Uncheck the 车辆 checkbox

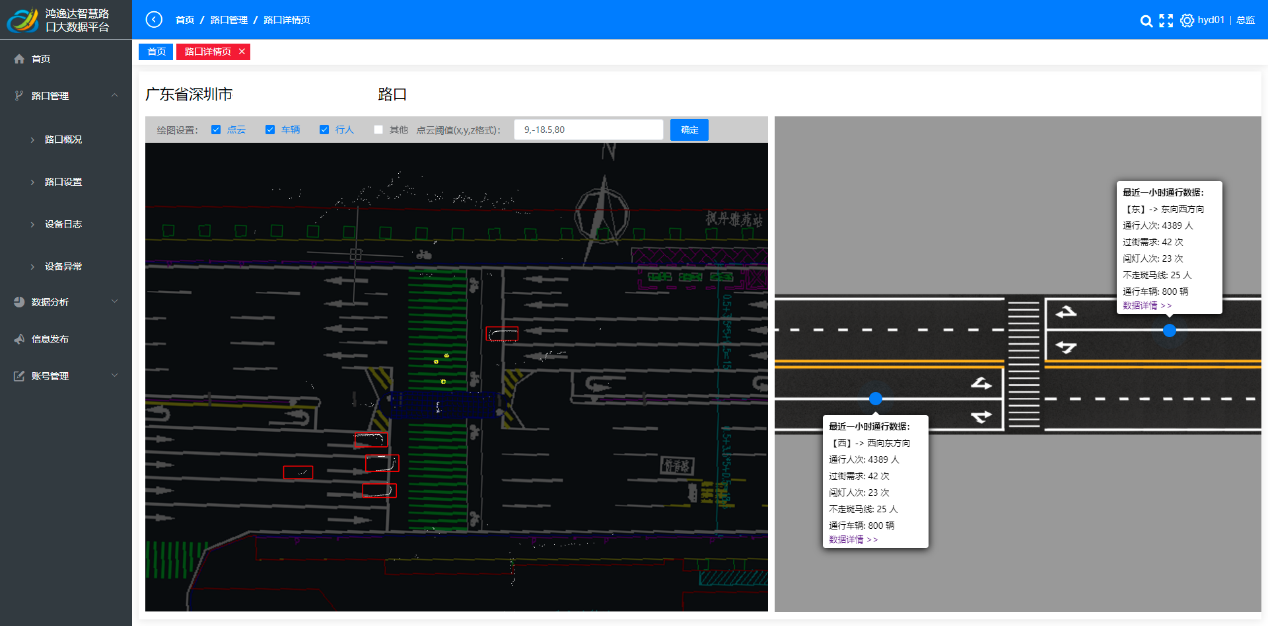coord(270,130)
